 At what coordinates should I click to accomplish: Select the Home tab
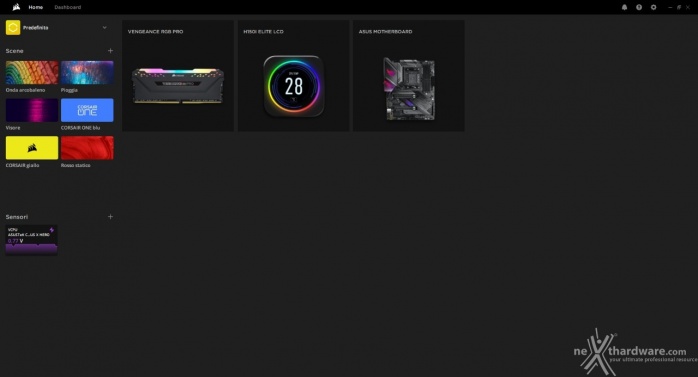click(x=36, y=7)
